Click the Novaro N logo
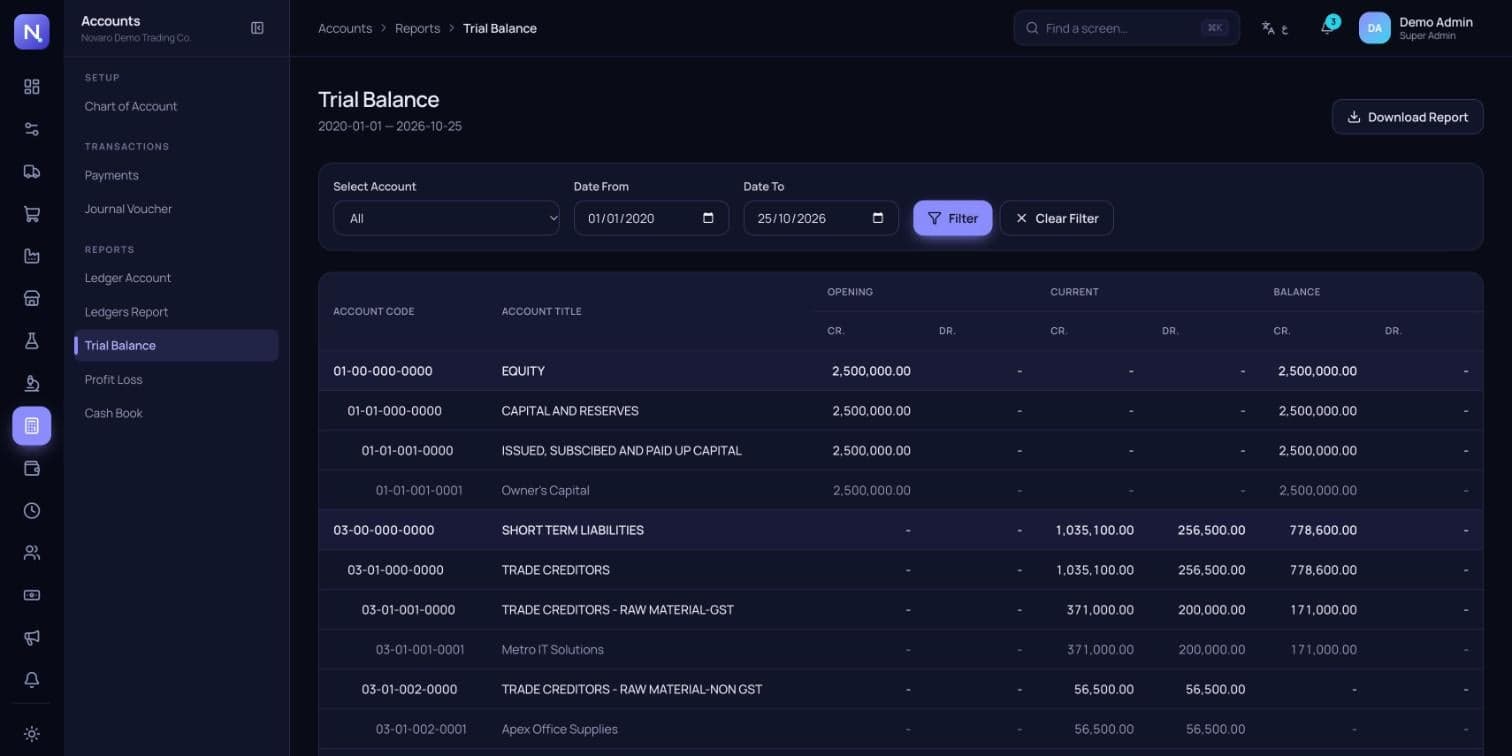Screen dimensions: 1512x756 (x=32, y=32)
